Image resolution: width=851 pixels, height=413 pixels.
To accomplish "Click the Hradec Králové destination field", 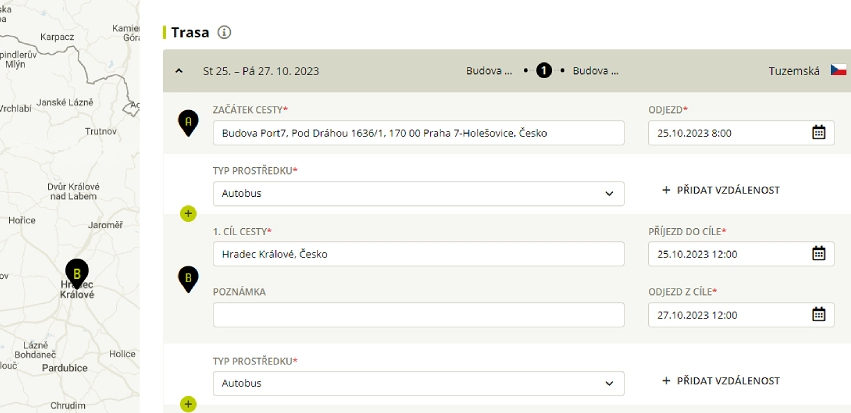I will [418, 254].
